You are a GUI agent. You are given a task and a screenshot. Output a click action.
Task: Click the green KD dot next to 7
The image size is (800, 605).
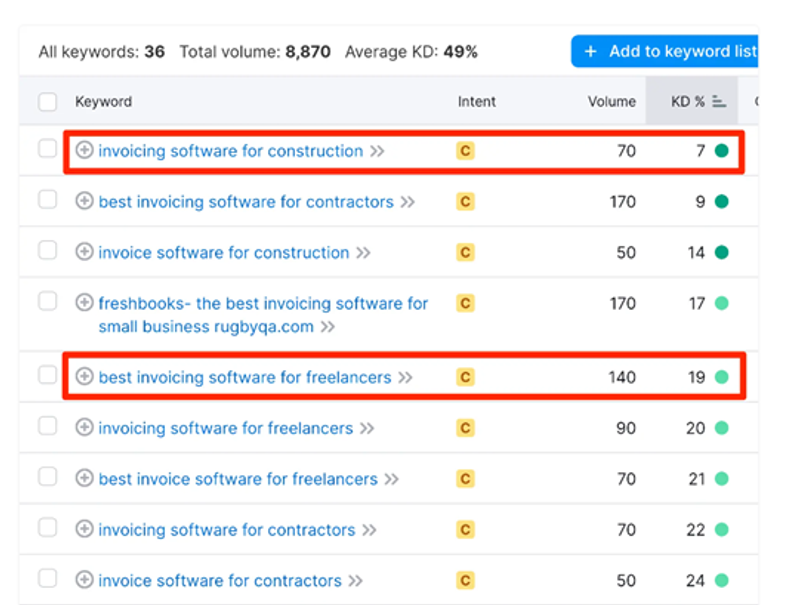click(x=721, y=150)
